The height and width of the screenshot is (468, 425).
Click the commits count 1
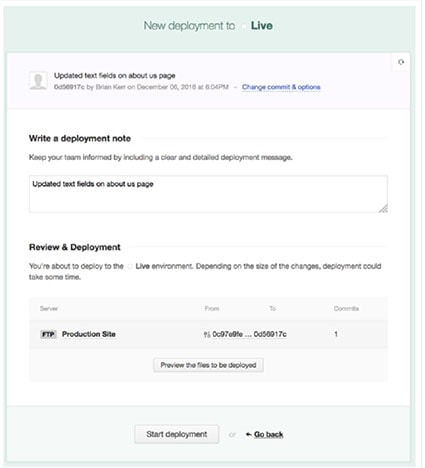click(x=336, y=334)
